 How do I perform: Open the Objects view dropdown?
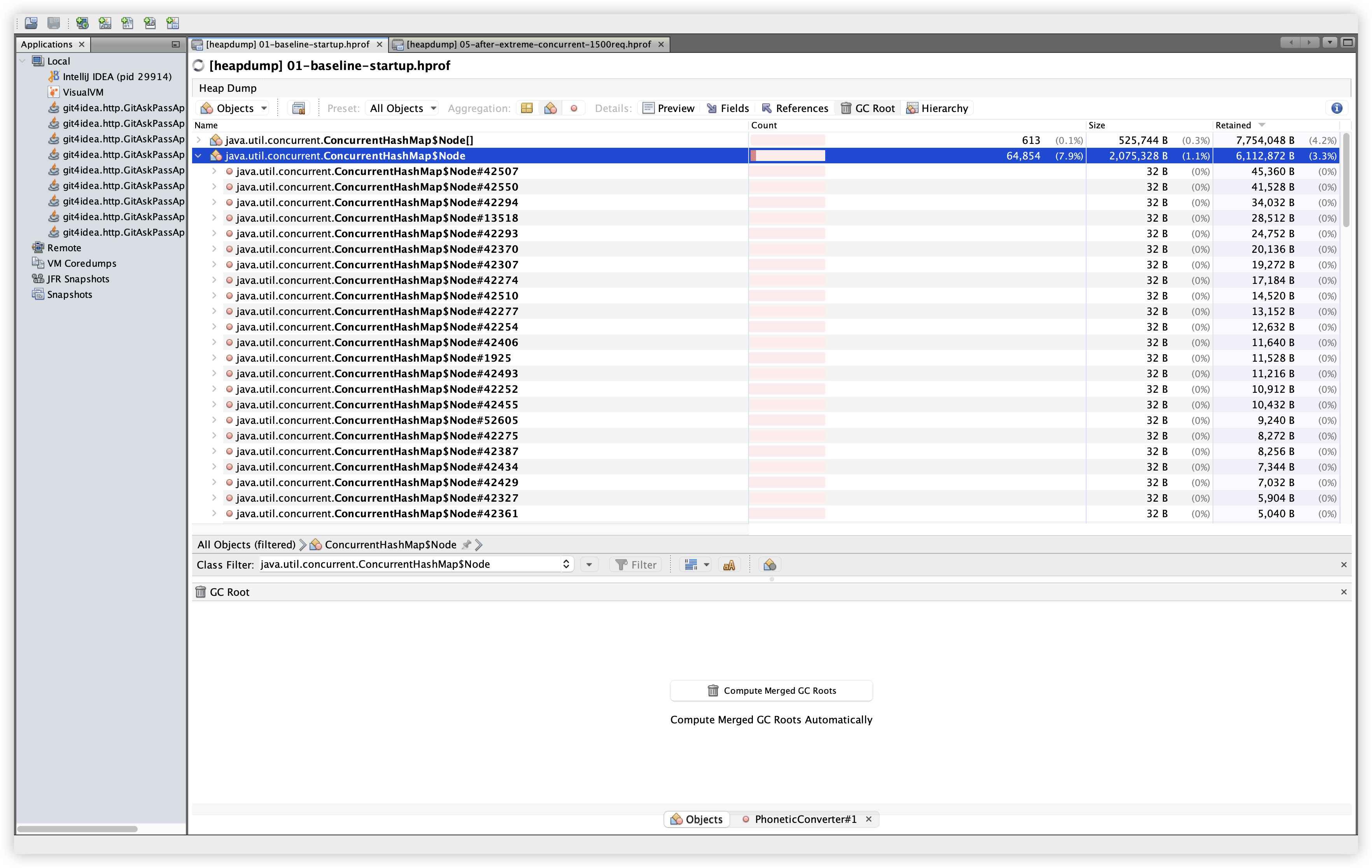pyautogui.click(x=234, y=108)
